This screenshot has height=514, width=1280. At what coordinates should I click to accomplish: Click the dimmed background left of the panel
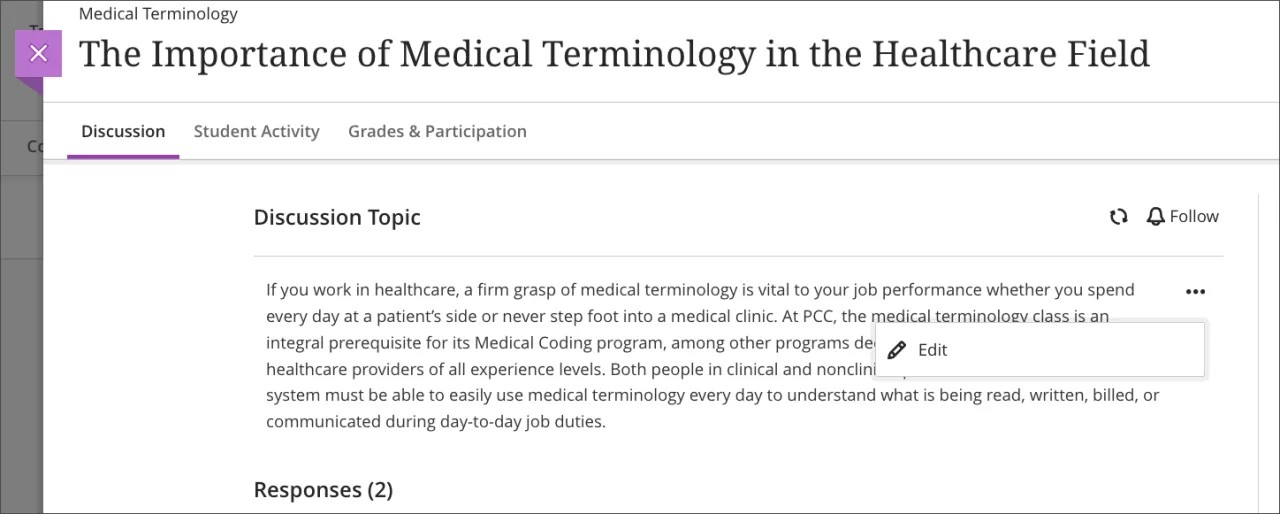point(20,300)
